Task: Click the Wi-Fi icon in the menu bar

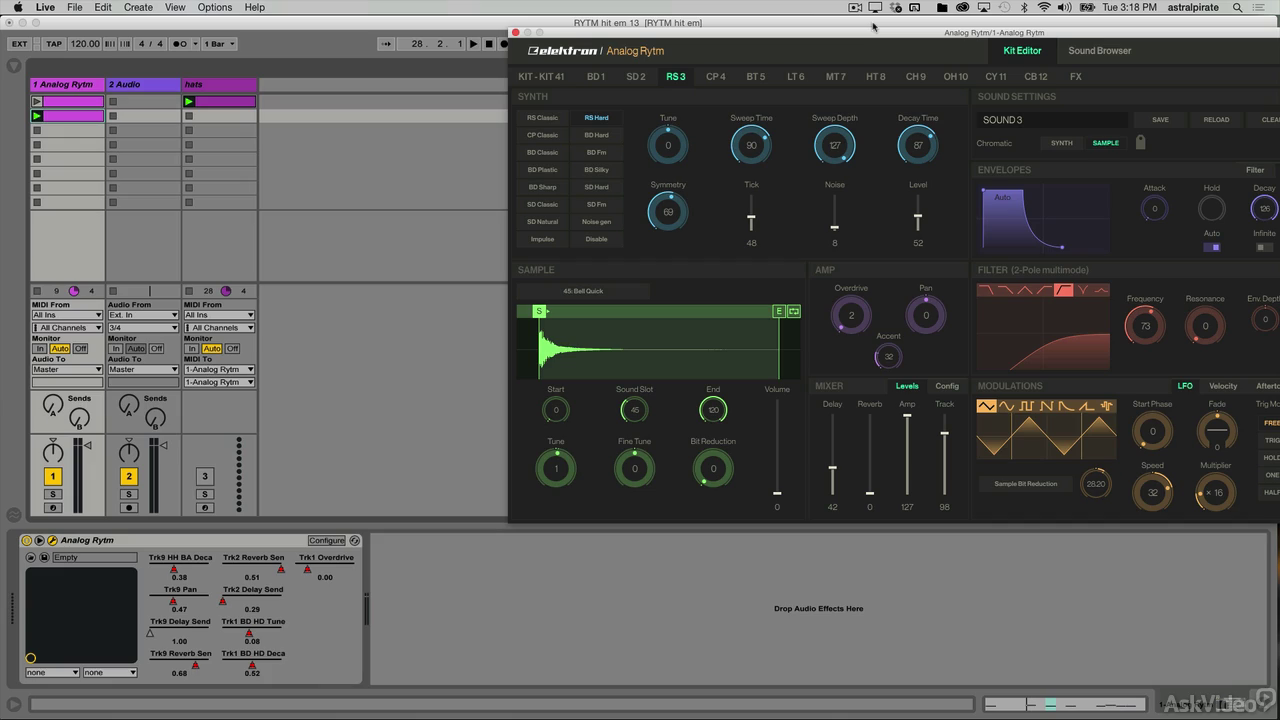Action: click(x=1045, y=7)
